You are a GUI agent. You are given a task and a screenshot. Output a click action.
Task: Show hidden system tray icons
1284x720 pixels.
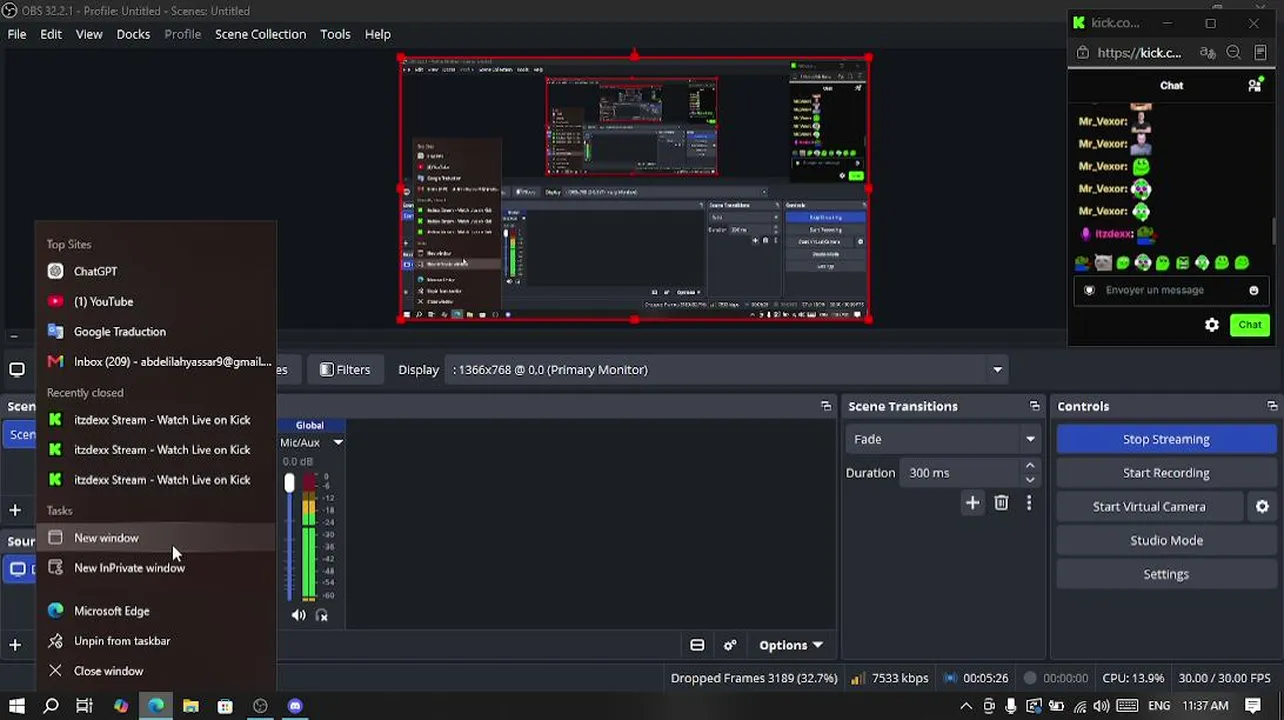click(966, 706)
